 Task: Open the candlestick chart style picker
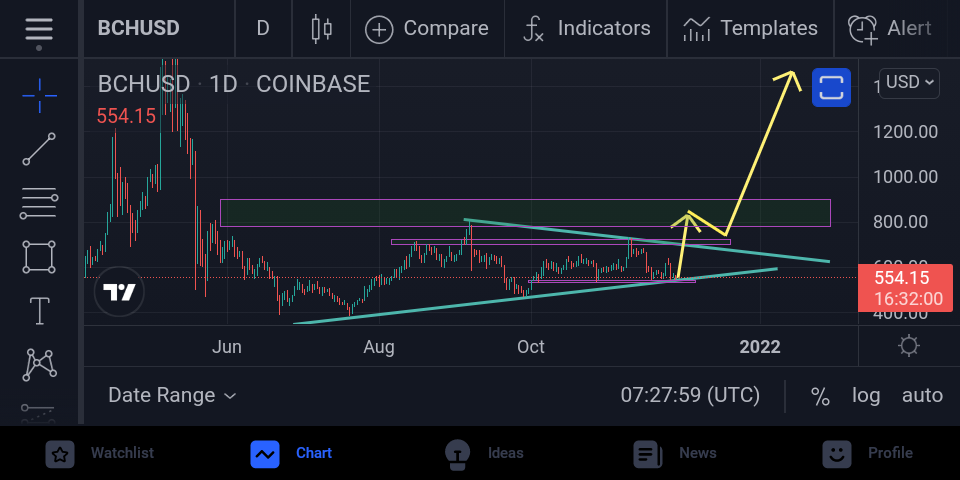321,29
